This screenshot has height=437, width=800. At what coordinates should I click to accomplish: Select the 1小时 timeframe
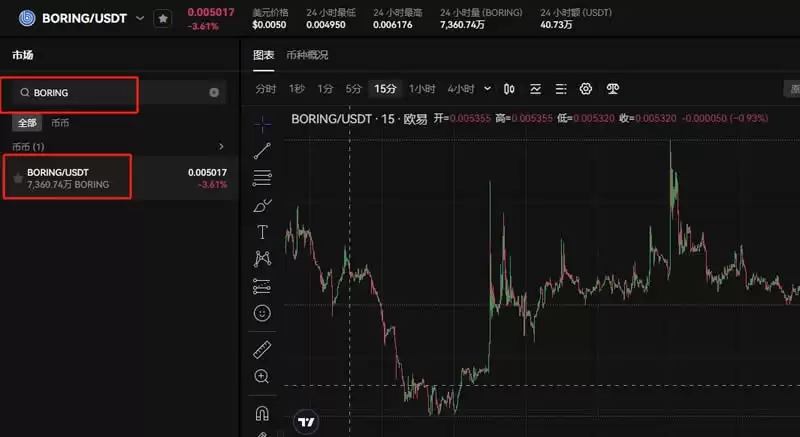coord(422,89)
